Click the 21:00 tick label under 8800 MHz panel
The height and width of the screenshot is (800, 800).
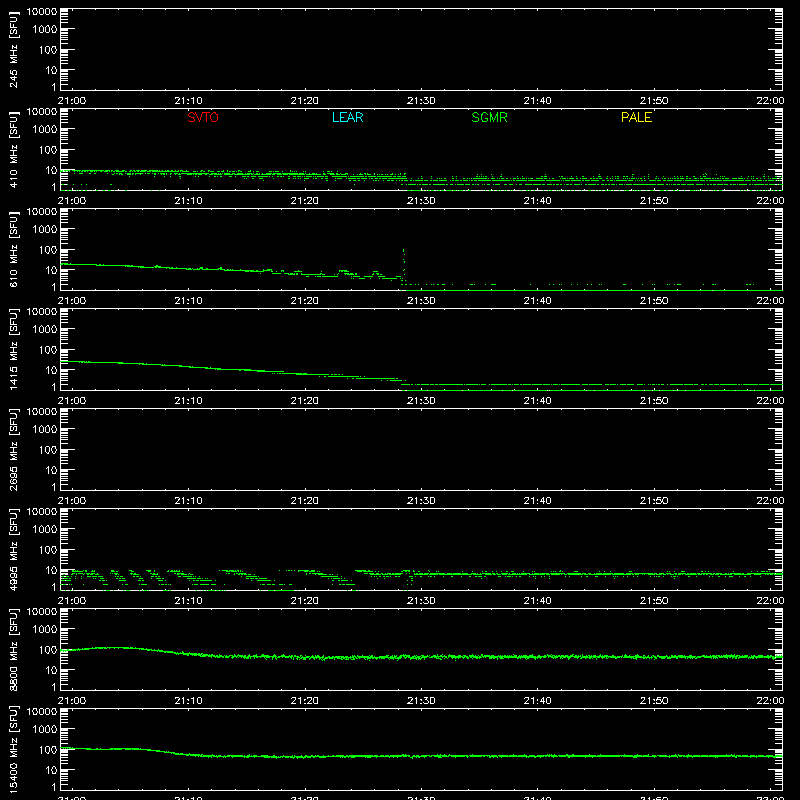coord(72,701)
